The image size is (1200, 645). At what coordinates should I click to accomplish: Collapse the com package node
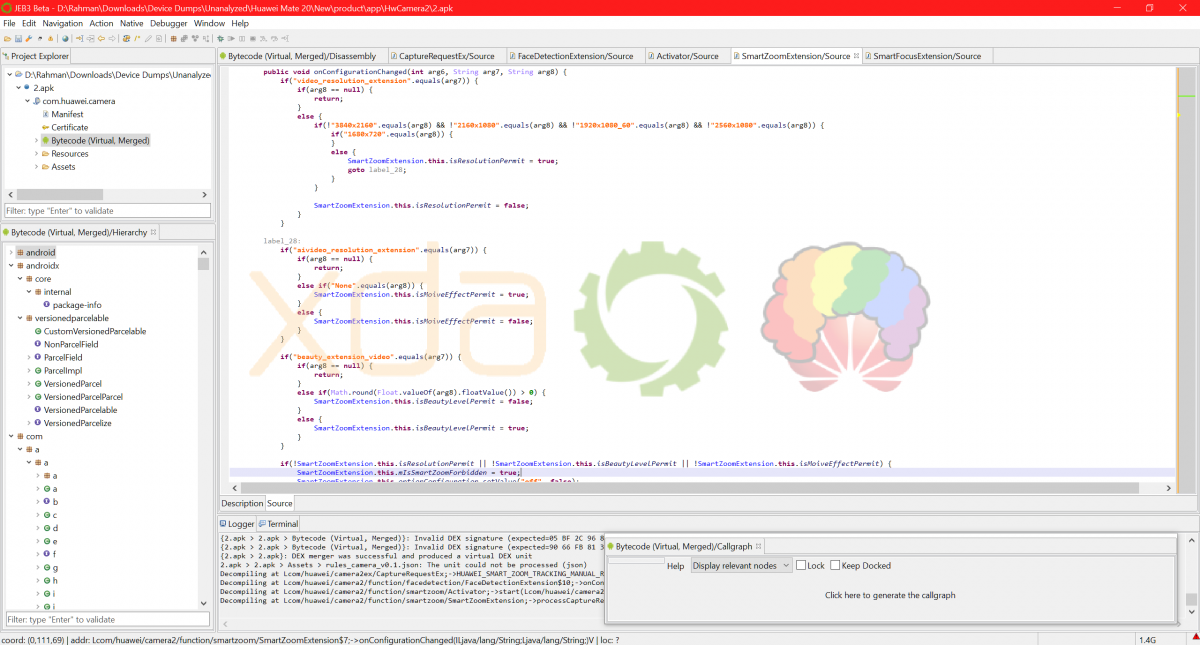[x=10, y=436]
